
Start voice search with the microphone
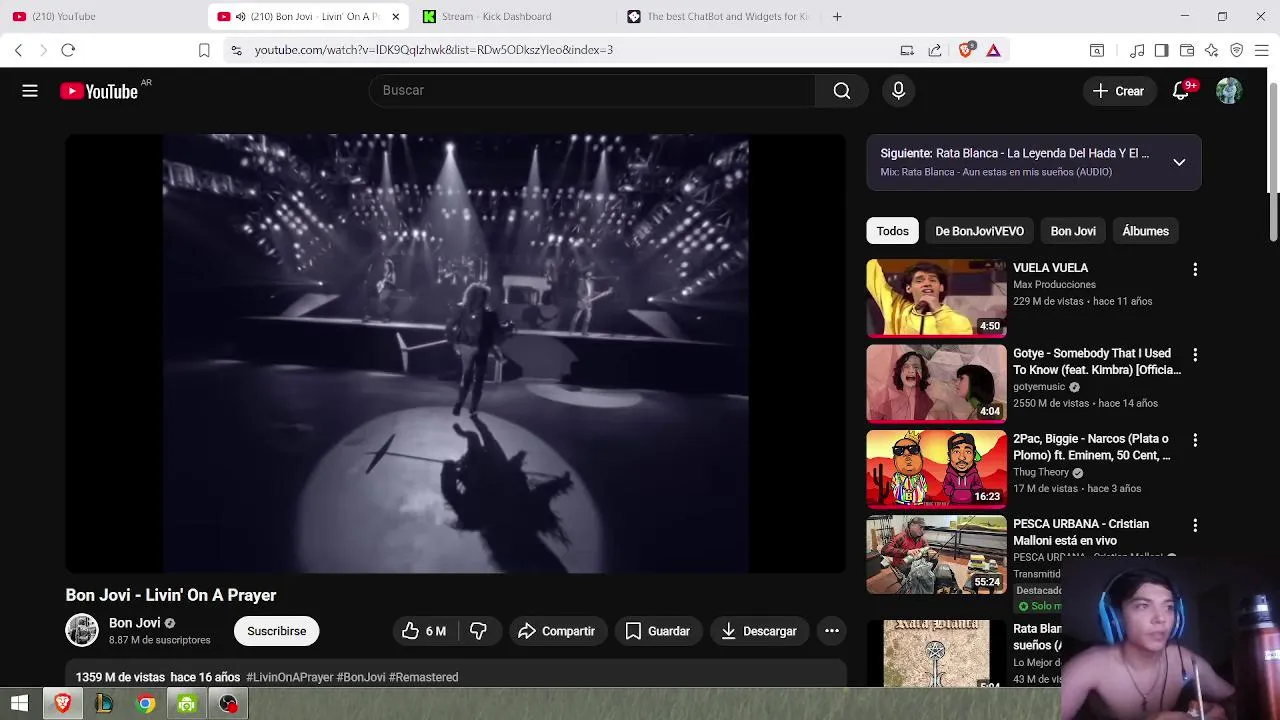[898, 91]
